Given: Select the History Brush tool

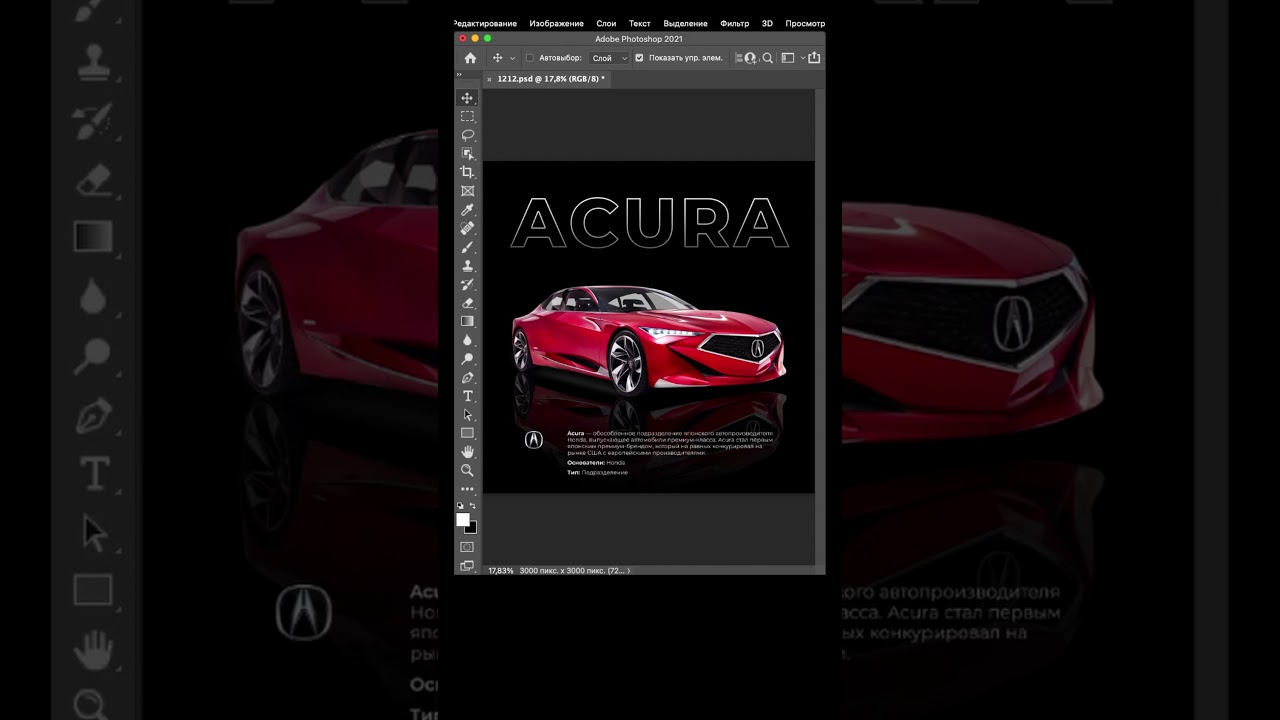Looking at the screenshot, I should 467,284.
